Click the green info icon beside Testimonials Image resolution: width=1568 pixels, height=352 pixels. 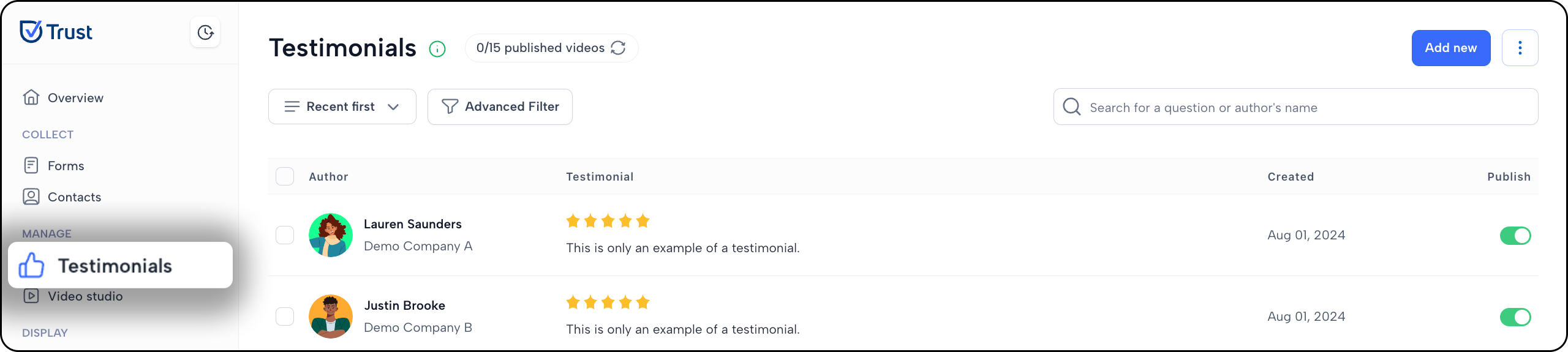point(437,48)
